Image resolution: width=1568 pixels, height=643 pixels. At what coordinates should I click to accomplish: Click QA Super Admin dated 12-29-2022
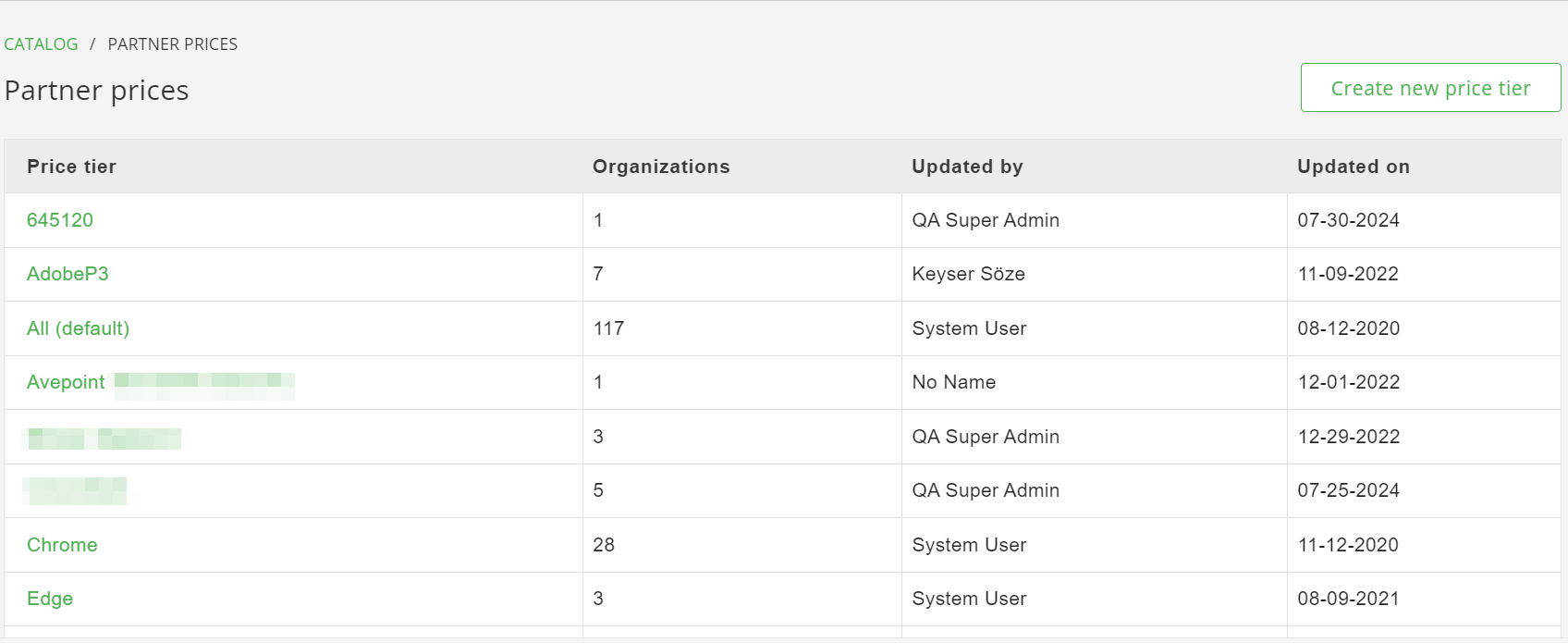986,437
